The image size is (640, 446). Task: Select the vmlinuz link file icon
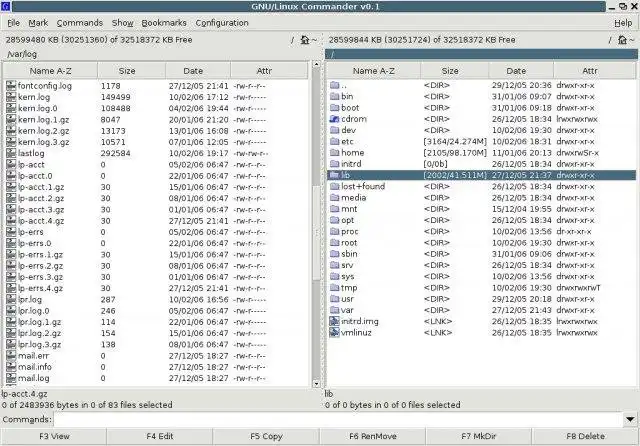[334, 333]
